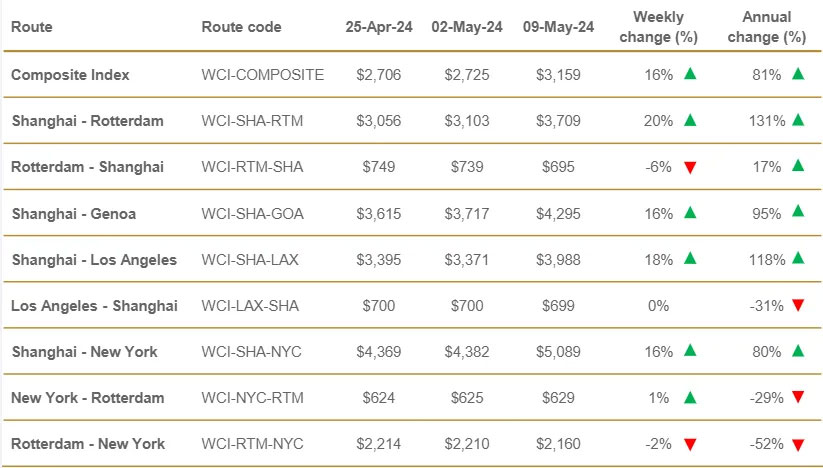Image resolution: width=823 pixels, height=468 pixels.
Task: Click green annual arrow for Shanghai - Genoa
Action: [798, 212]
